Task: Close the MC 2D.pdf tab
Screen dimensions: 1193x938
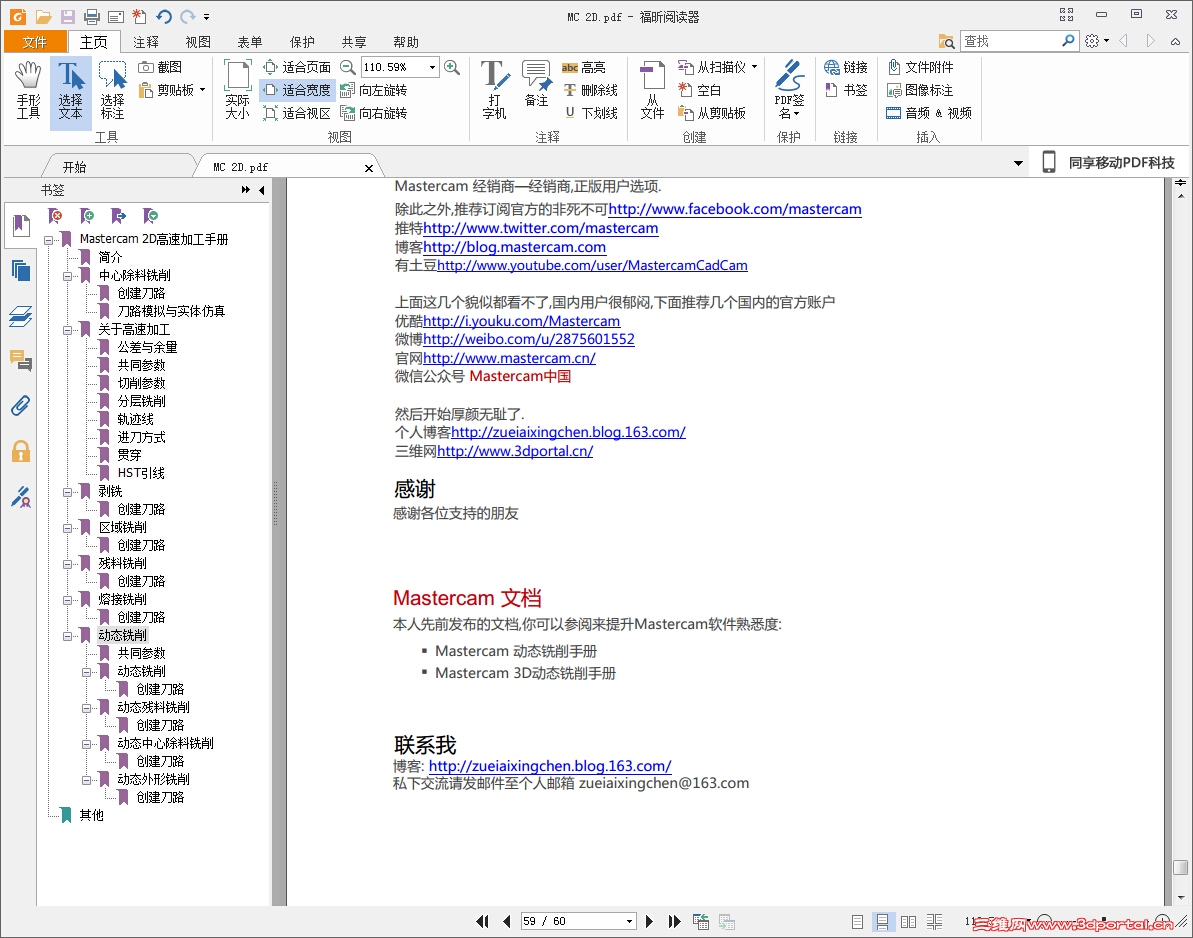Action: [x=369, y=168]
